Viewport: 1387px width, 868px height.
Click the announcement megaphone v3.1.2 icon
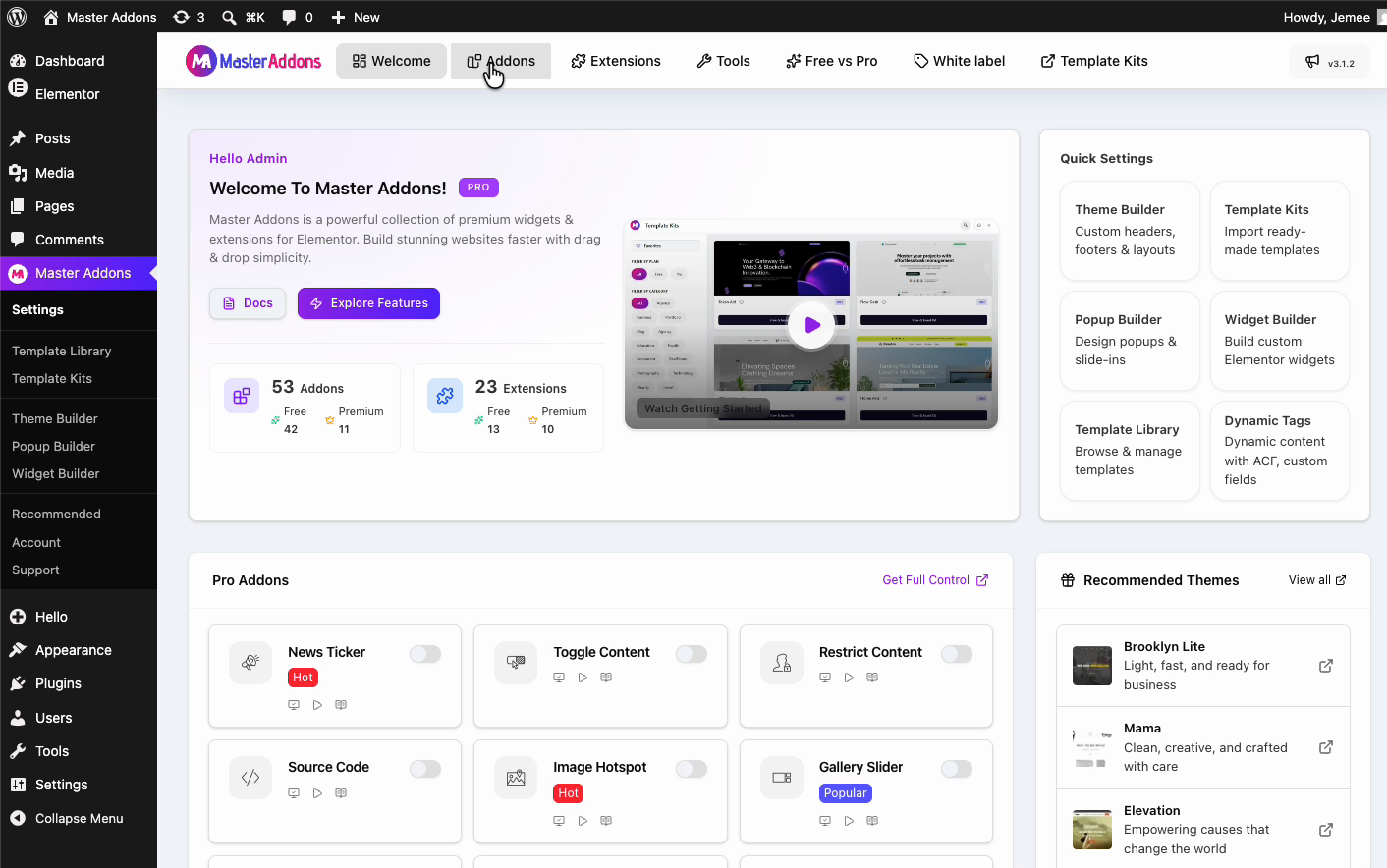tap(1329, 62)
